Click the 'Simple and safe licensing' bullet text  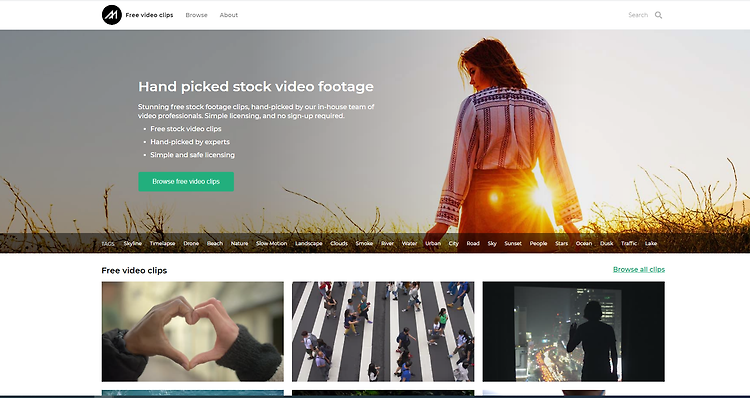(192, 155)
